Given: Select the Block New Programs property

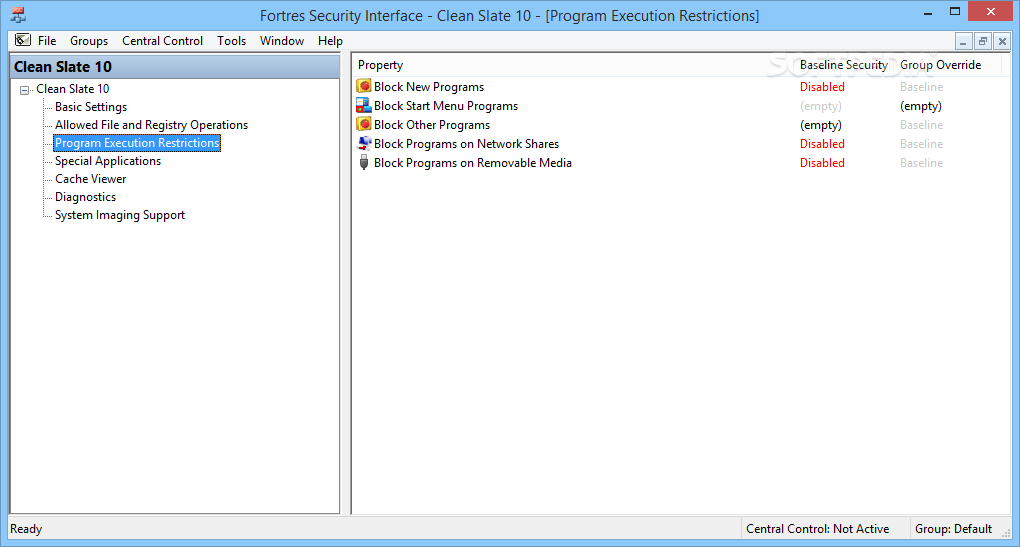Looking at the screenshot, I should point(429,87).
